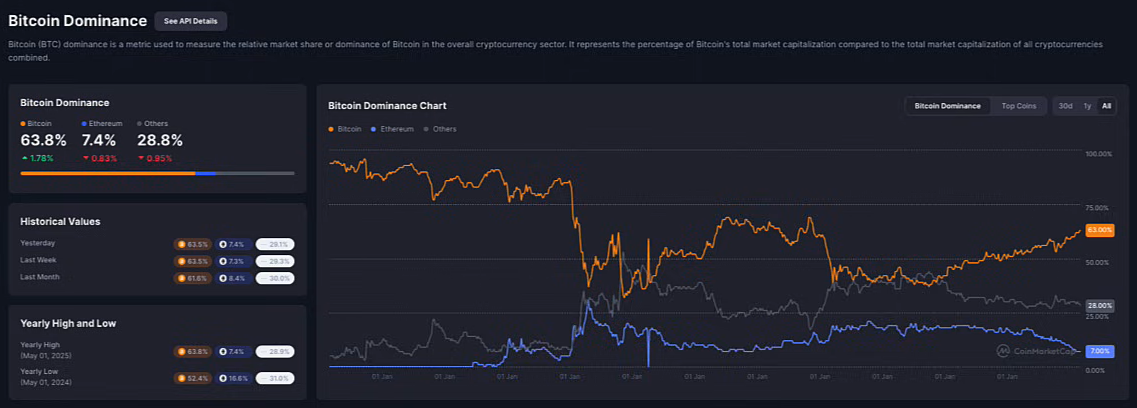This screenshot has width=1137, height=408.
Task: Click the Ethereum icon in the Yearly High row
Action: [x=223, y=352]
